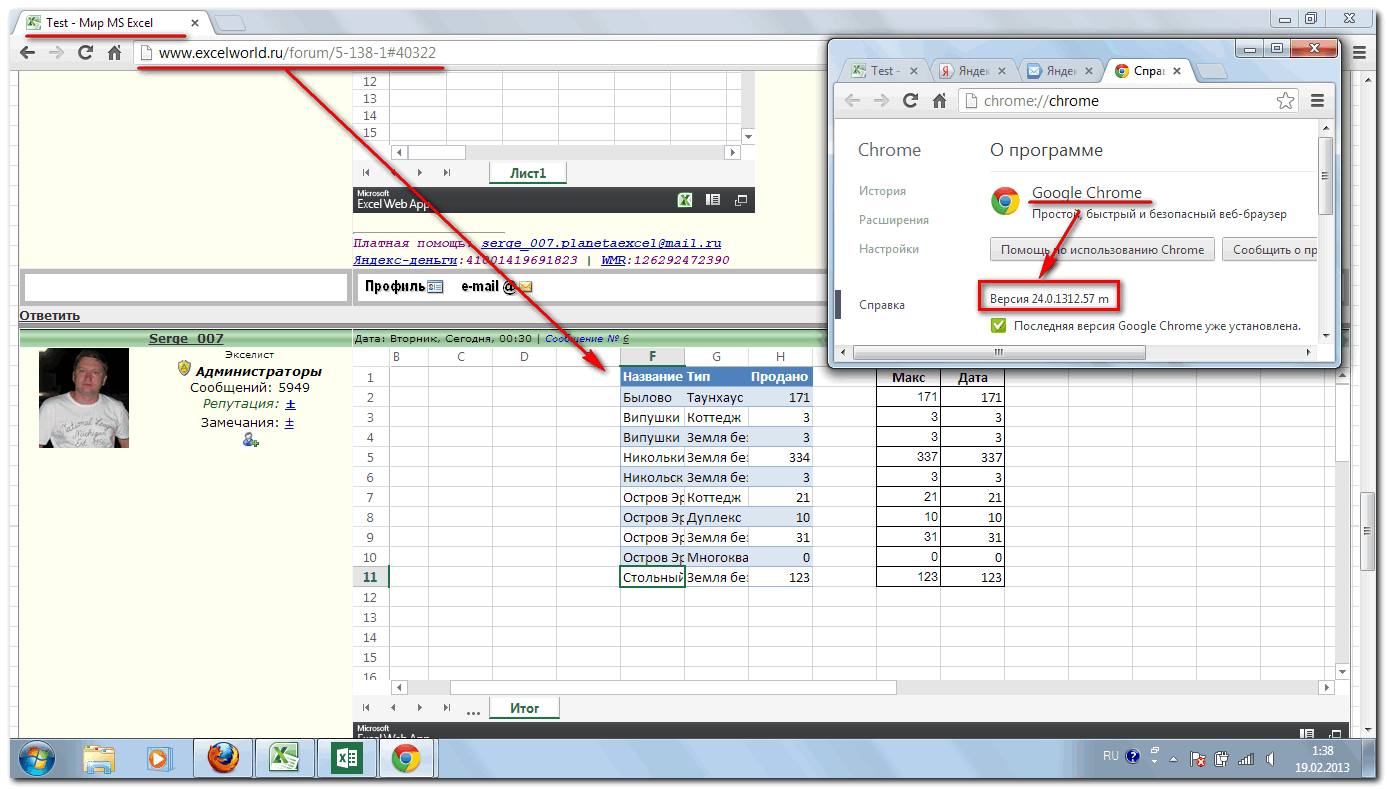Follow the WMR link

pos(613,260)
